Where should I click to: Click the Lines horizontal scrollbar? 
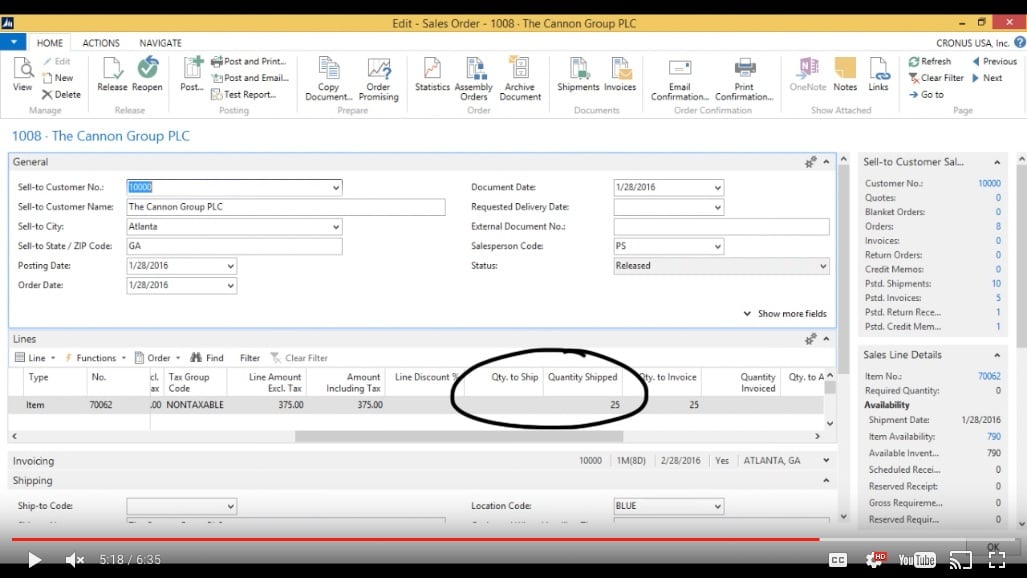point(458,436)
